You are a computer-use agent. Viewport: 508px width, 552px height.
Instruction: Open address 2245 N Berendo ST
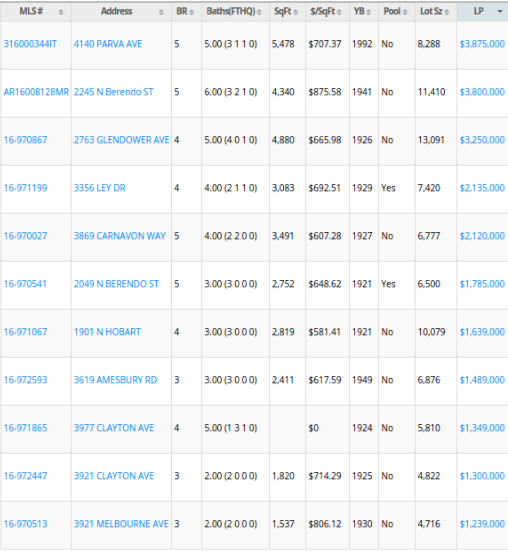tap(113, 92)
